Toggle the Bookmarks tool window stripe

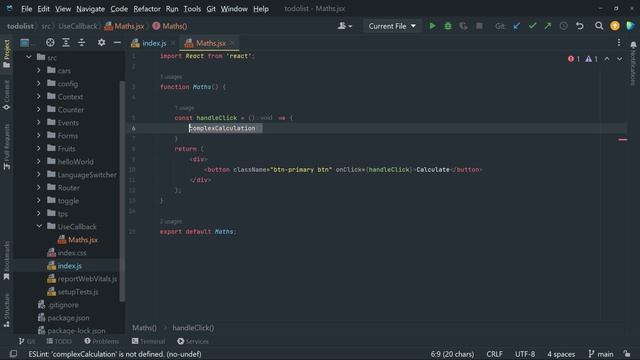click(7, 260)
